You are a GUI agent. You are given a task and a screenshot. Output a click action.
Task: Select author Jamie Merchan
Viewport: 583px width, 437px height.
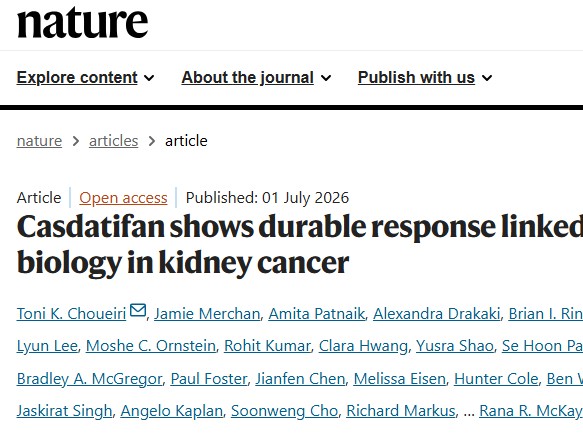click(x=207, y=314)
